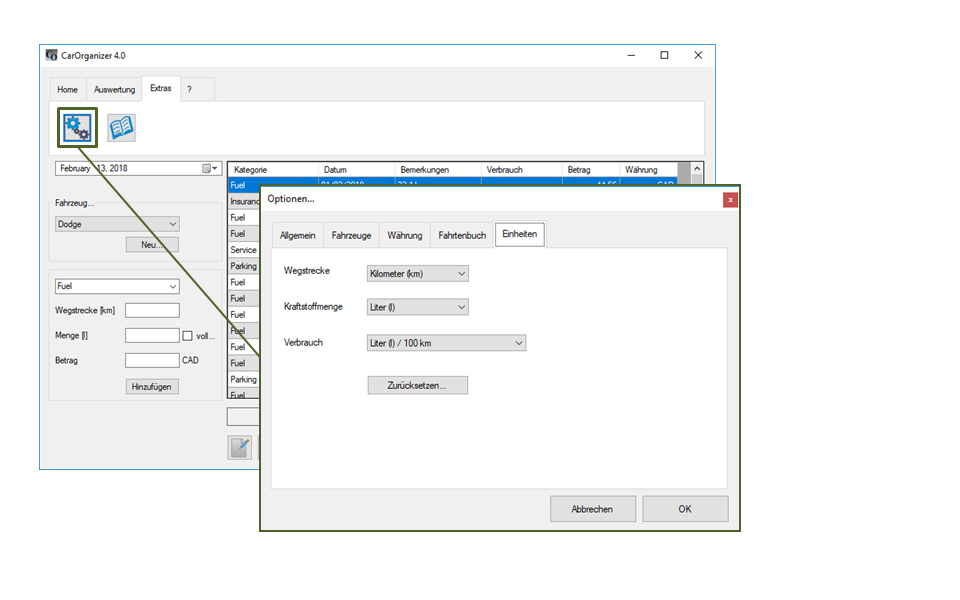
Task: Toggle the 'voll...' full tank checkbox
Action: tap(187, 335)
